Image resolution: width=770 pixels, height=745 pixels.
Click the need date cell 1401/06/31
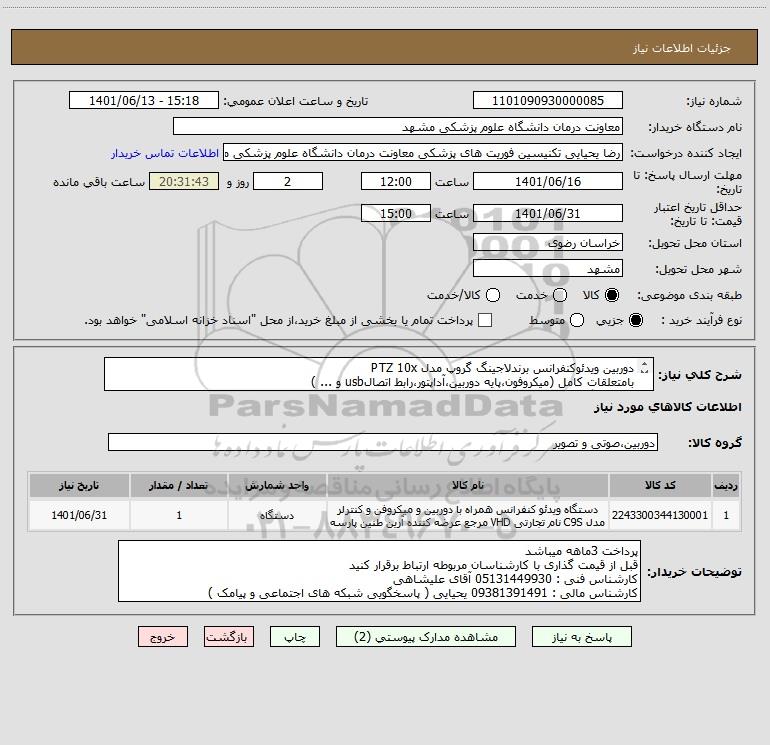79,515
